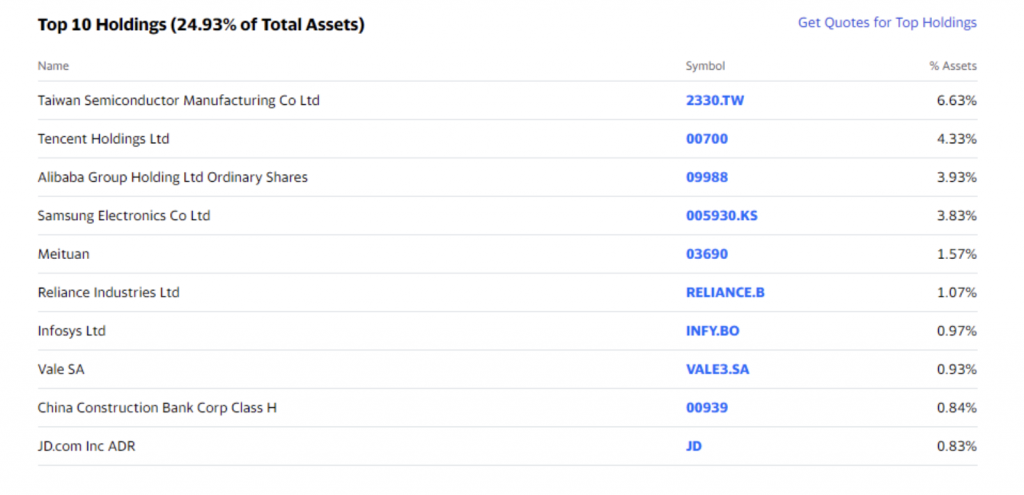Click the Name column header

click(x=53, y=66)
